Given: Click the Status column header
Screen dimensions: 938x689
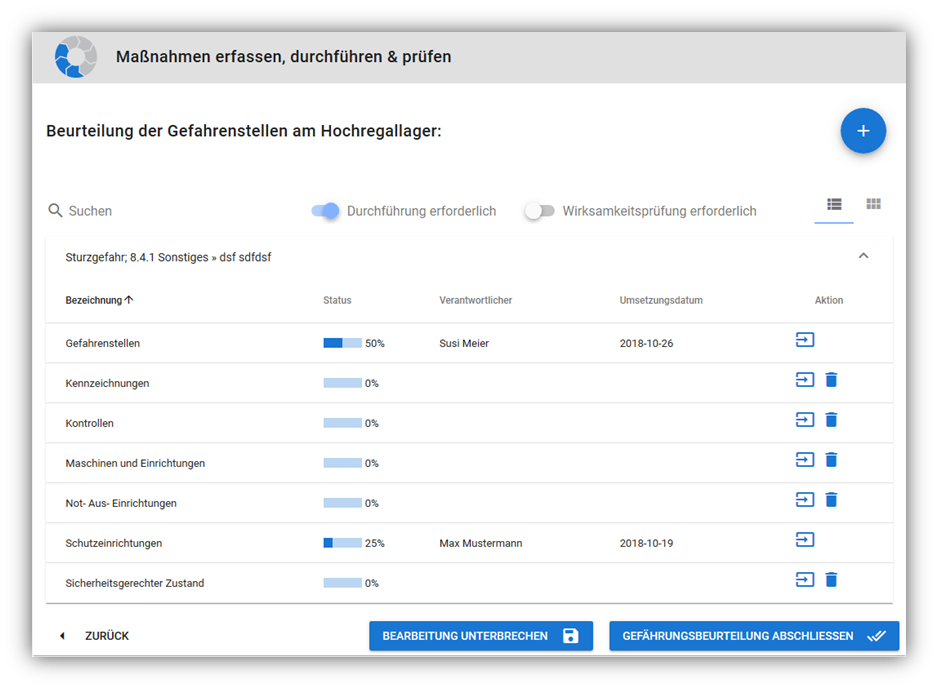Looking at the screenshot, I should click(x=337, y=300).
